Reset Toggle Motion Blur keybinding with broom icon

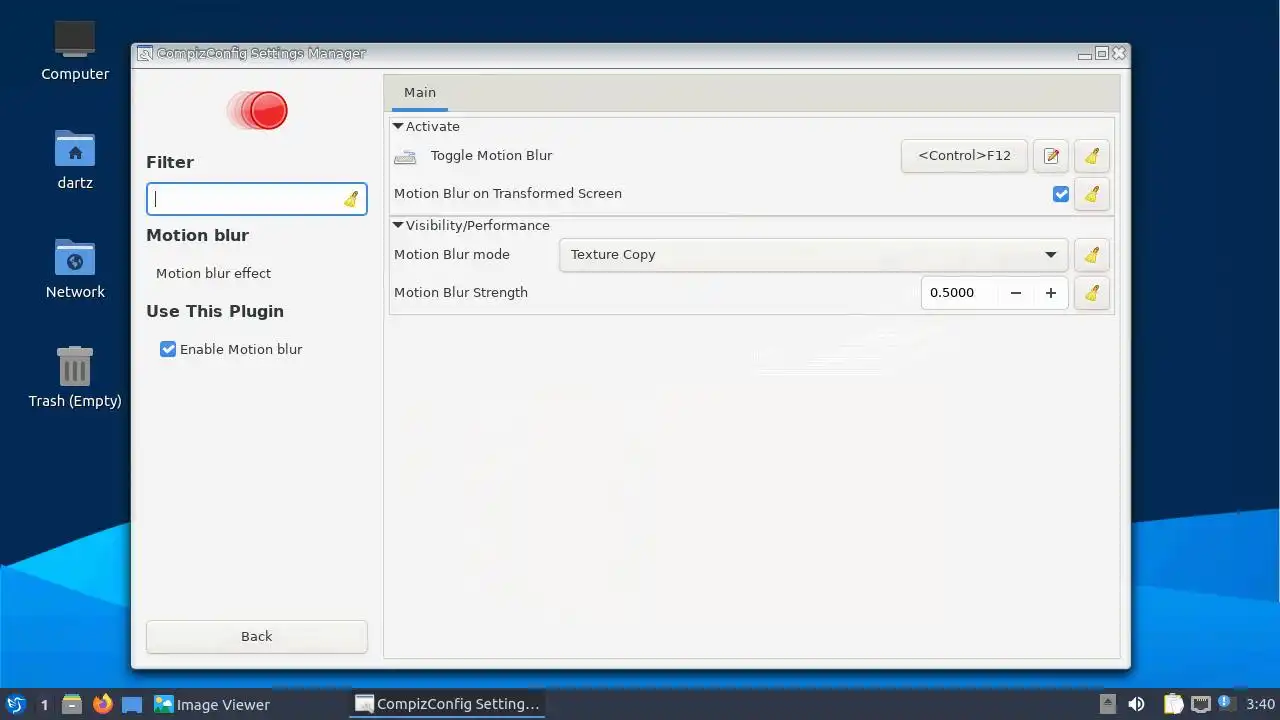(x=1092, y=156)
